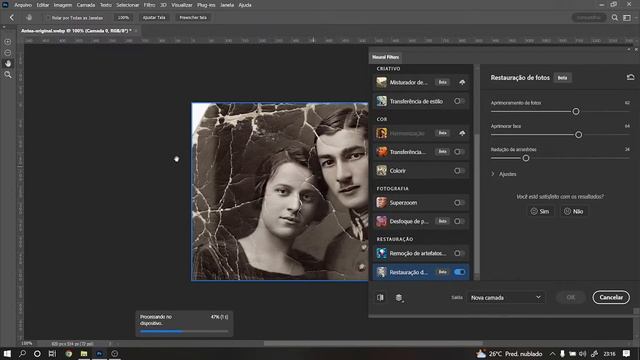640x360 pixels.
Task: Open the layer preview options icon
Action: click(x=399, y=298)
